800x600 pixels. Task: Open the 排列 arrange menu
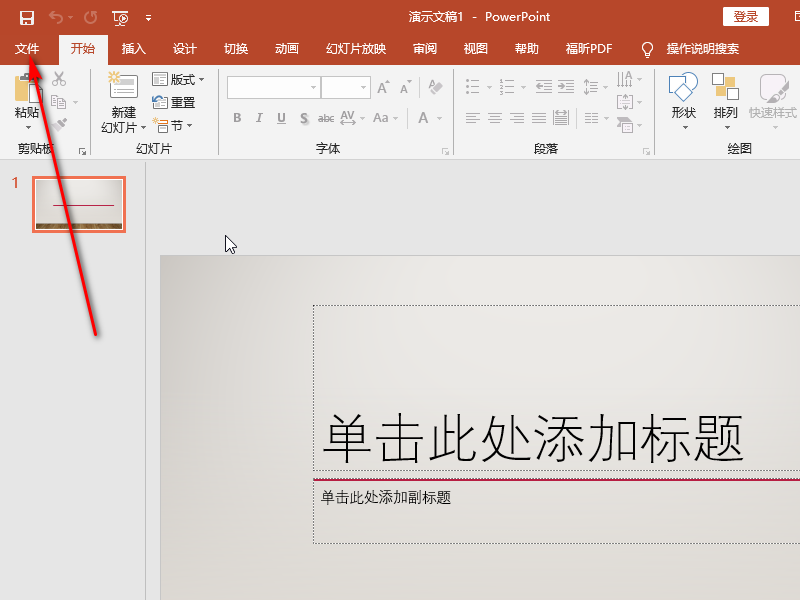[726, 101]
